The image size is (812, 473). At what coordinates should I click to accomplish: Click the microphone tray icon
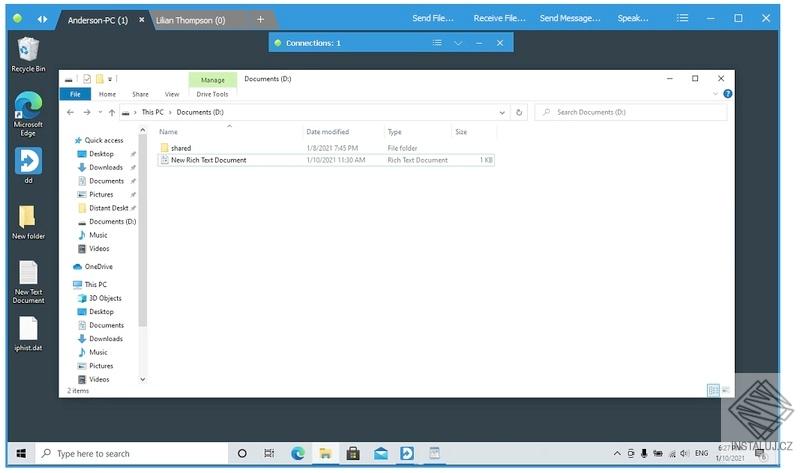[x=644, y=453]
